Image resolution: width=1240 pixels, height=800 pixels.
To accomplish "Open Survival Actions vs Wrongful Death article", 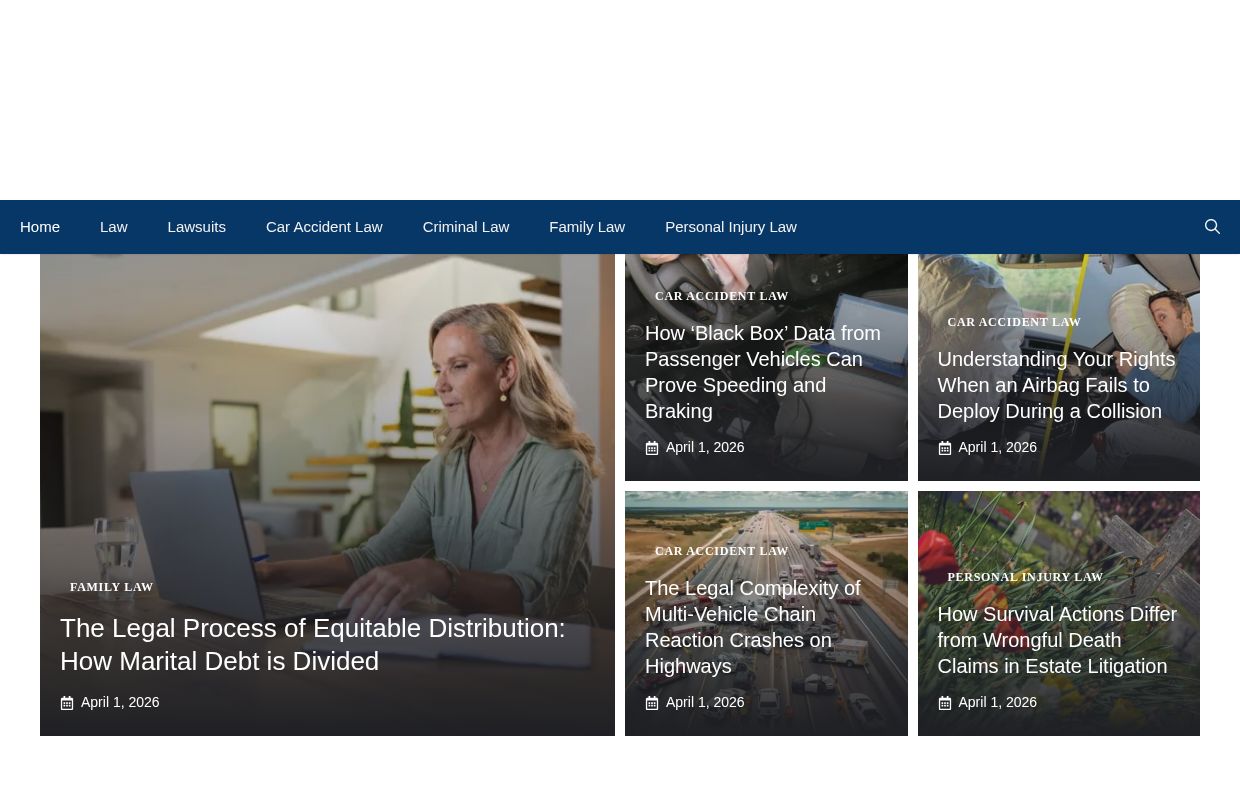I will 1056,640.
